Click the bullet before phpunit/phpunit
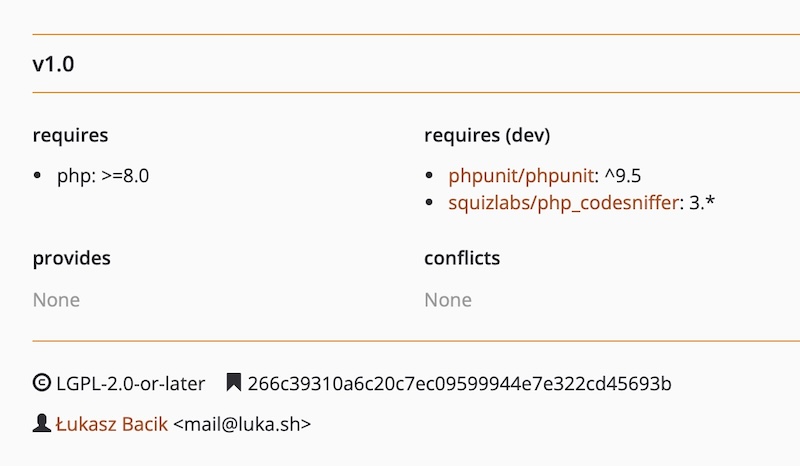Viewport: 800px width, 466px height. pyautogui.click(x=430, y=176)
